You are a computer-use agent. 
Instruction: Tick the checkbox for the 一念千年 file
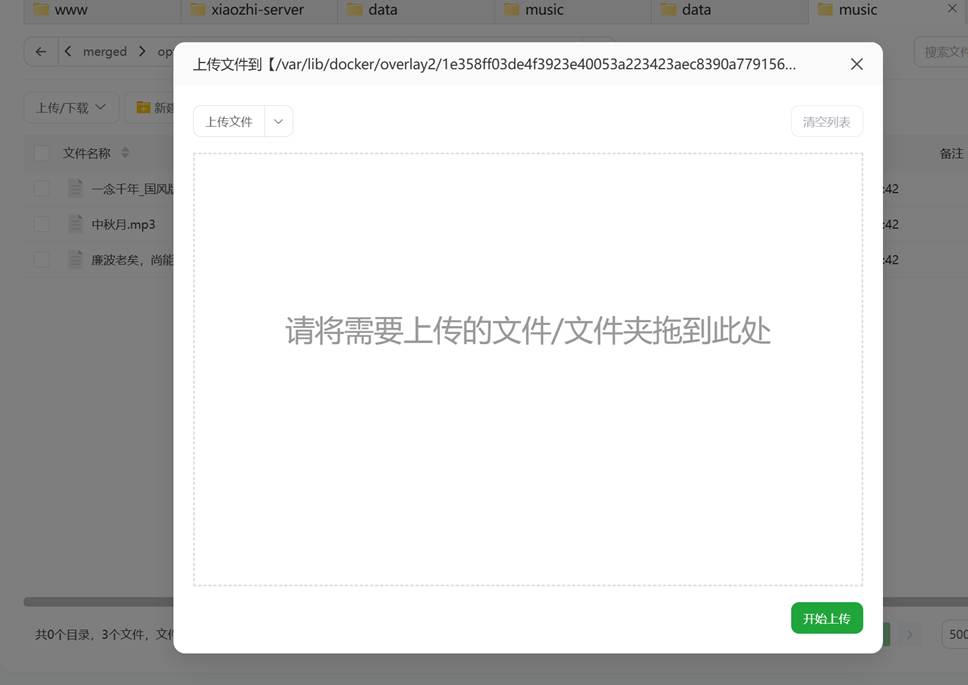click(42, 188)
